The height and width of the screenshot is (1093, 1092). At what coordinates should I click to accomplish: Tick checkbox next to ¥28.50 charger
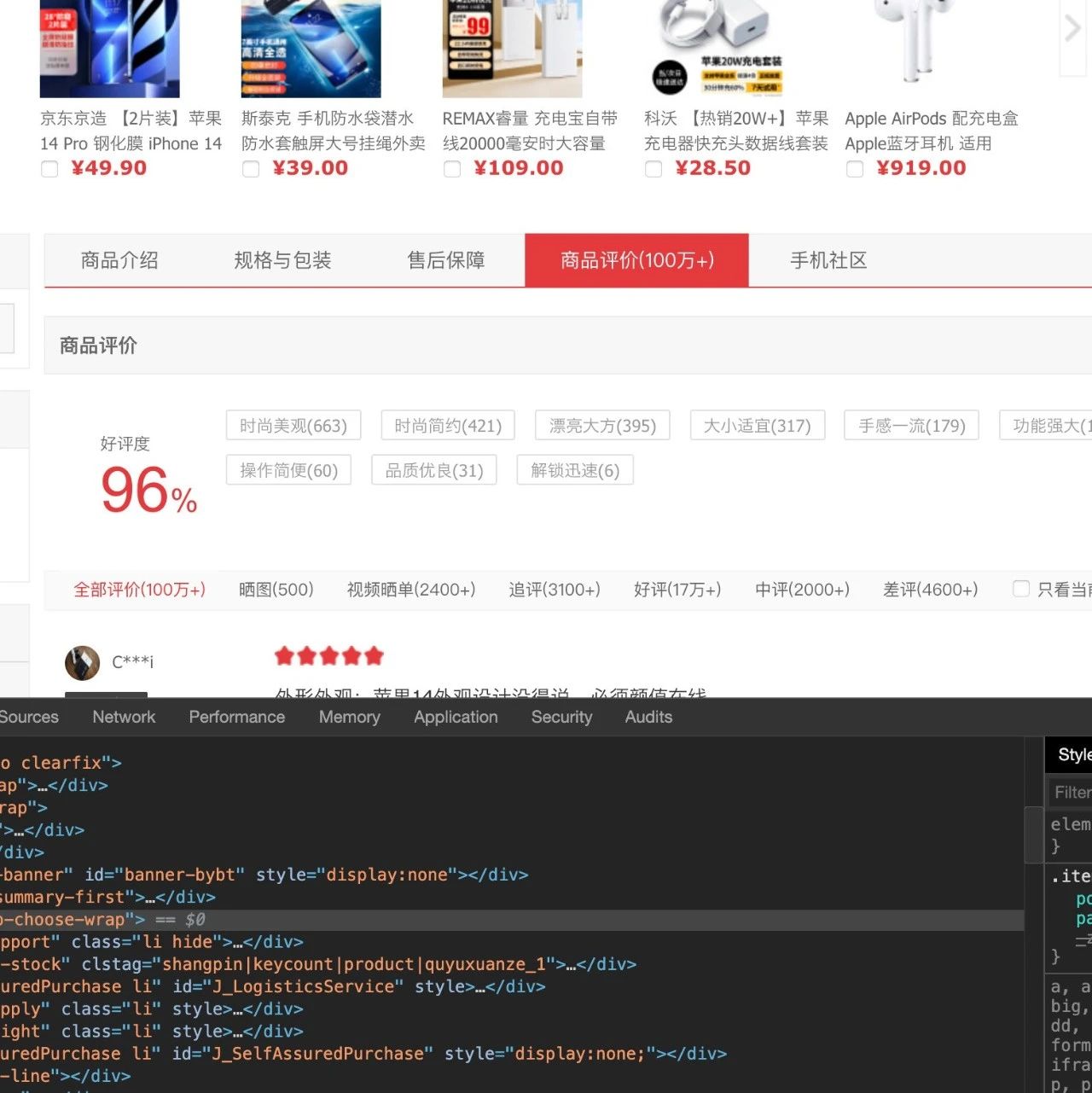tap(653, 169)
